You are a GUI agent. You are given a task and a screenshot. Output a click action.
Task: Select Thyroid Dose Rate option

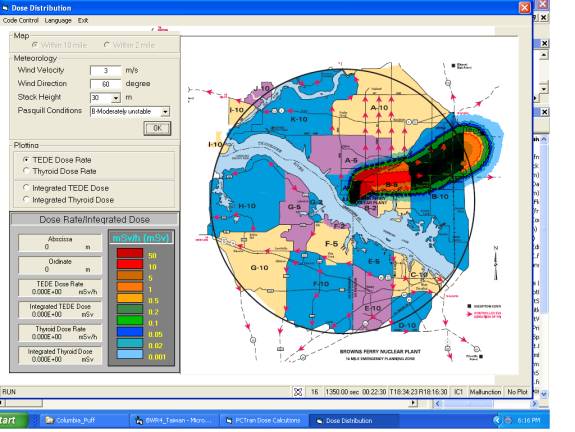[26, 171]
